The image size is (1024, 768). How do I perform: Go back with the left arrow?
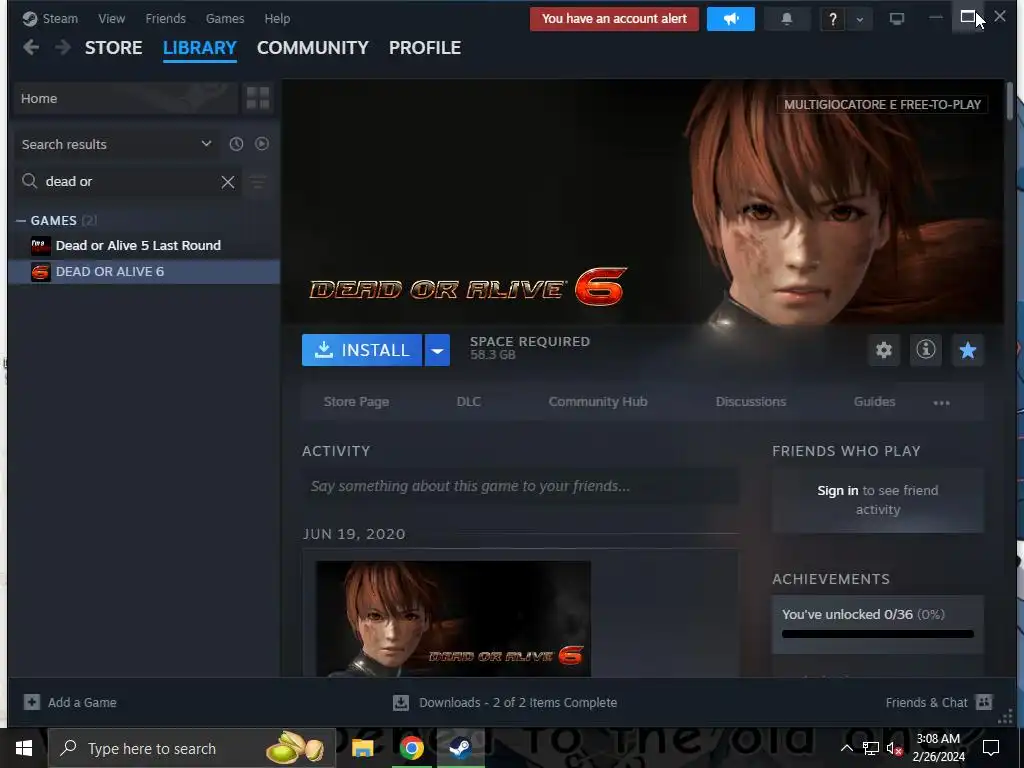point(31,48)
